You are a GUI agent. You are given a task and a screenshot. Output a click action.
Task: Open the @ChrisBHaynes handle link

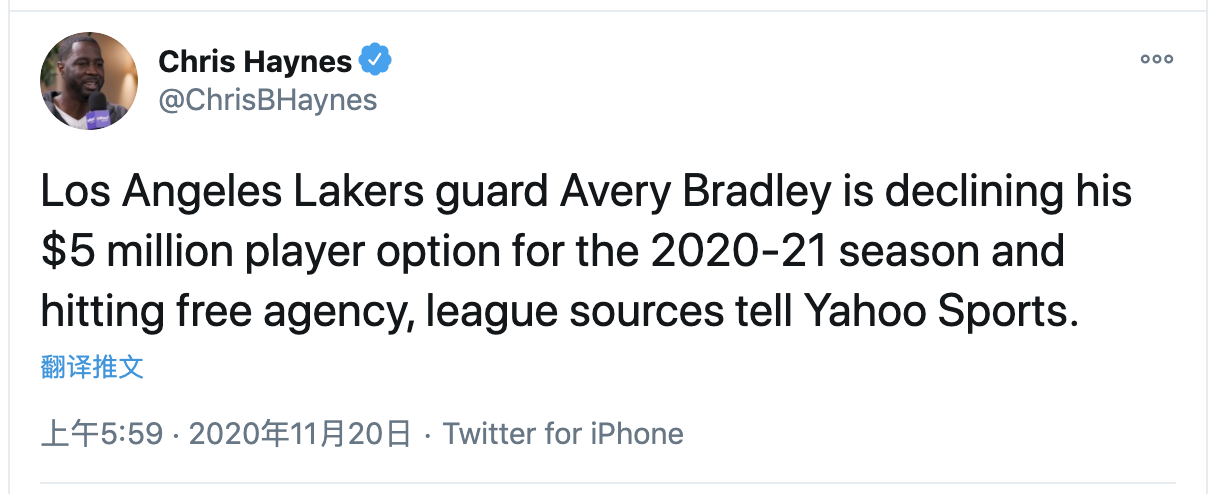[268, 100]
